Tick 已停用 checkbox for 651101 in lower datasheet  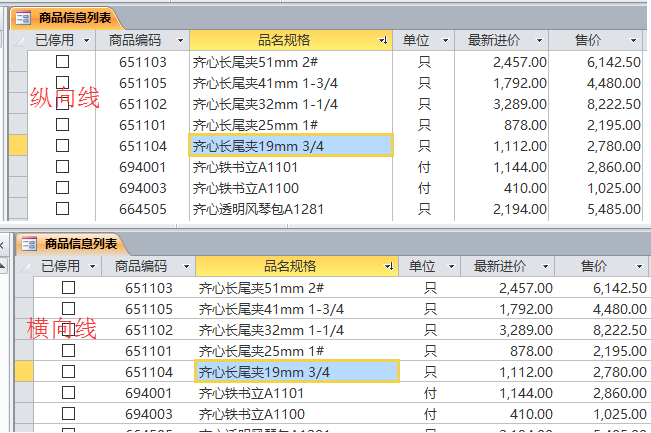coord(69,351)
